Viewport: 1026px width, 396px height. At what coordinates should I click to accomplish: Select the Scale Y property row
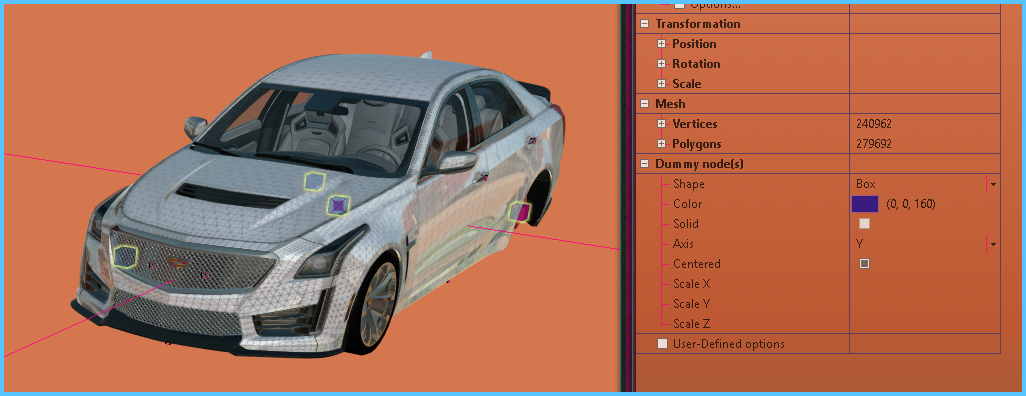(x=818, y=304)
